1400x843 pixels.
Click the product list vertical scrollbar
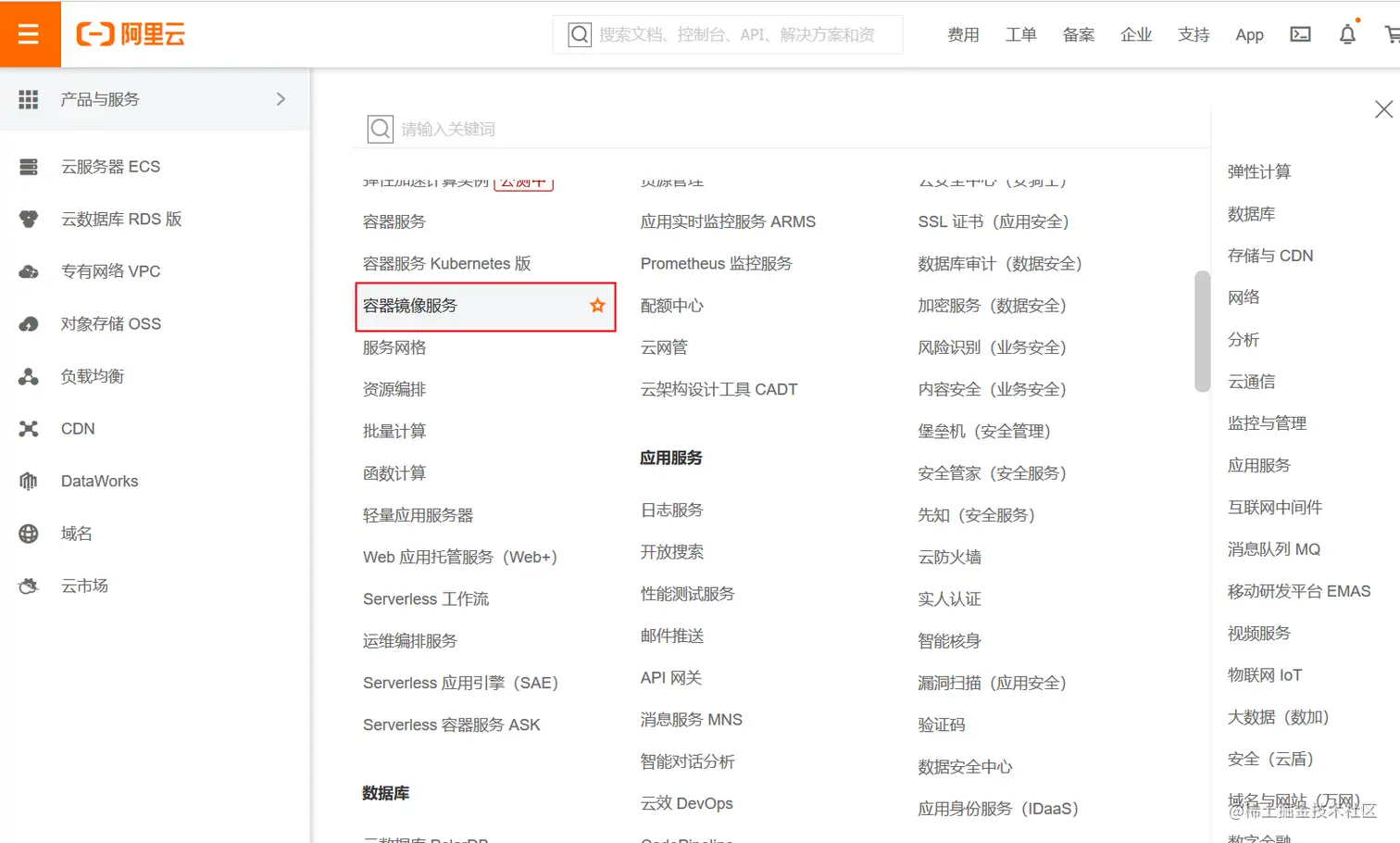click(x=1202, y=331)
